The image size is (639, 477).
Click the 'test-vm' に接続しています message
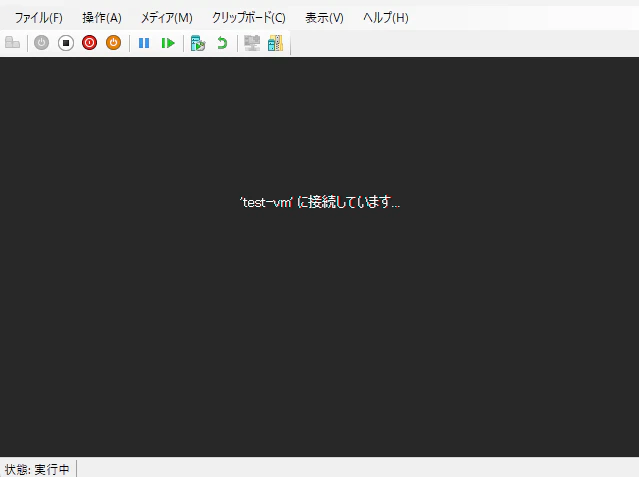(x=320, y=202)
